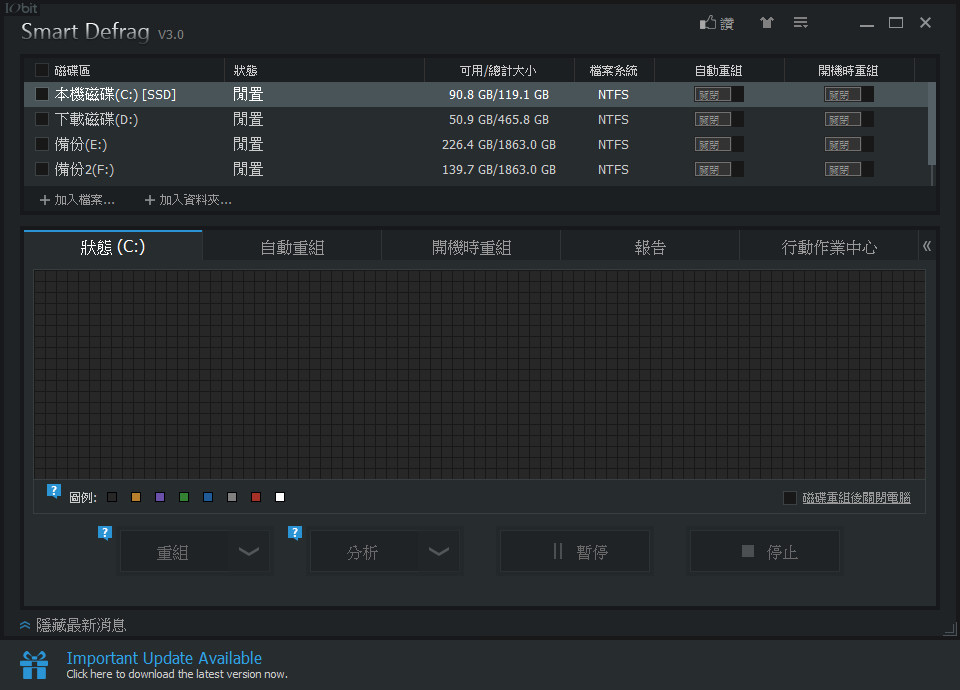Toggle 開機時重組 switch for 備份(E:)

[849, 144]
